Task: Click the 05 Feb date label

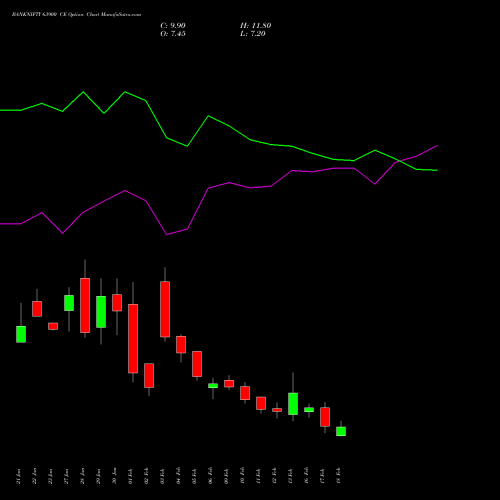Action: 195,476
